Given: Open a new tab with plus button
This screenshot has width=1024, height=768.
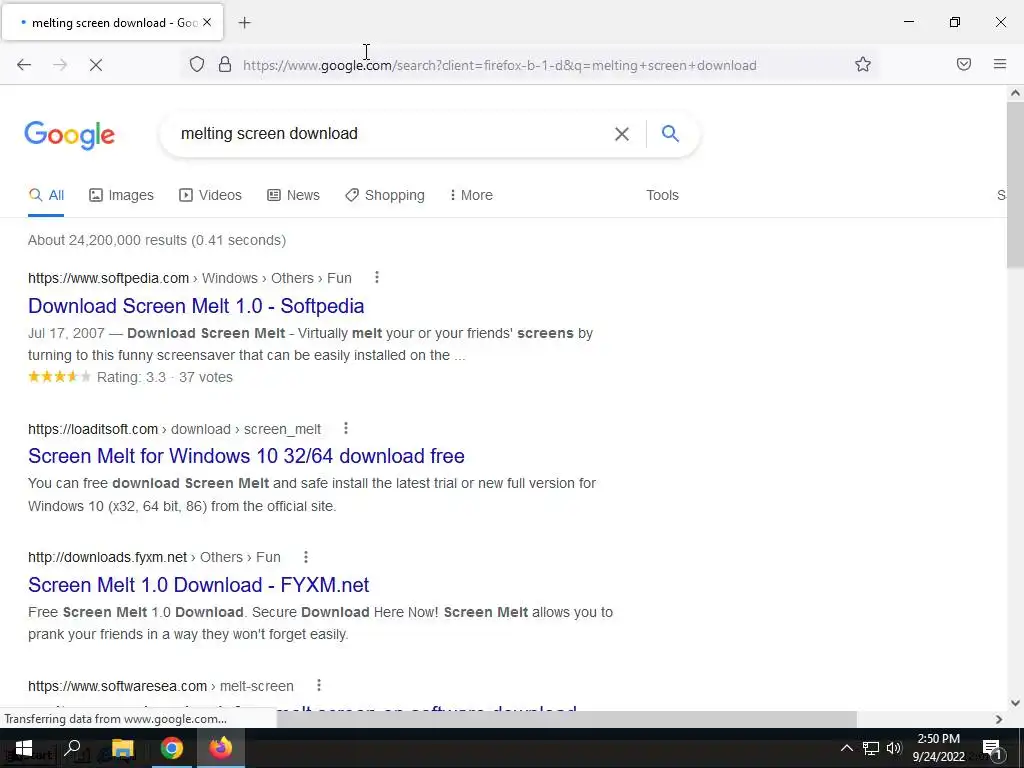Looking at the screenshot, I should (244, 23).
